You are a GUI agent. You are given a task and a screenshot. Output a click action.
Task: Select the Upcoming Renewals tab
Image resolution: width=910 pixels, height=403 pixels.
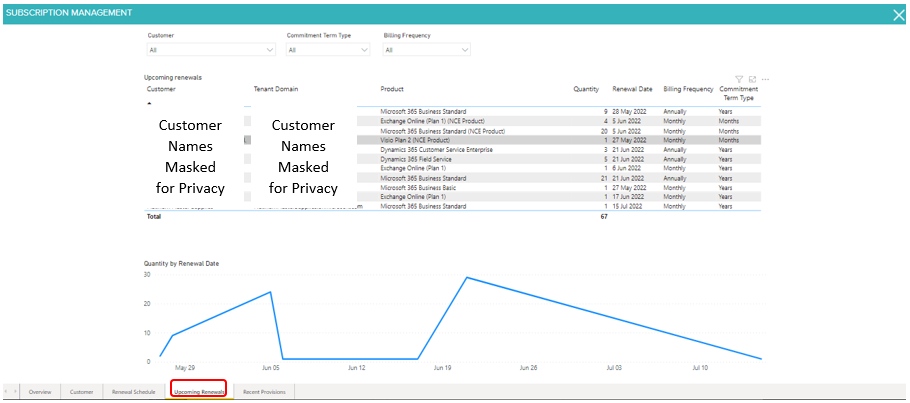(200, 392)
